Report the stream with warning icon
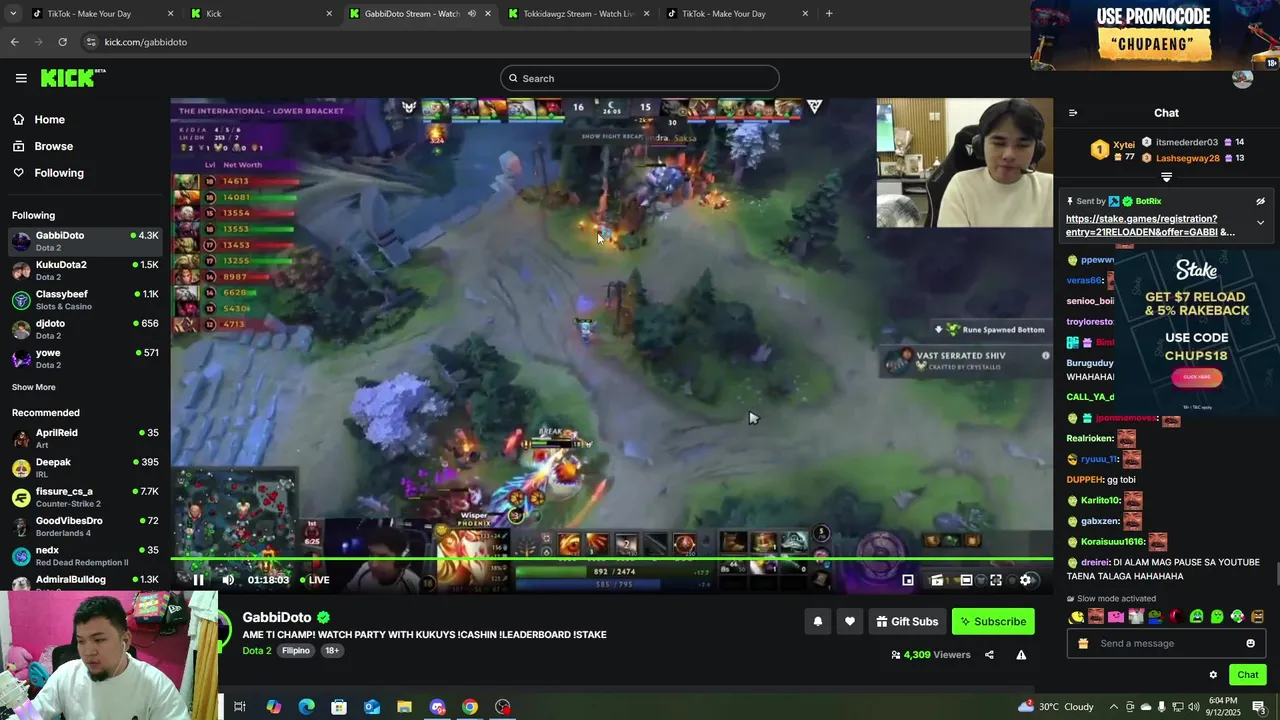 tap(1021, 655)
